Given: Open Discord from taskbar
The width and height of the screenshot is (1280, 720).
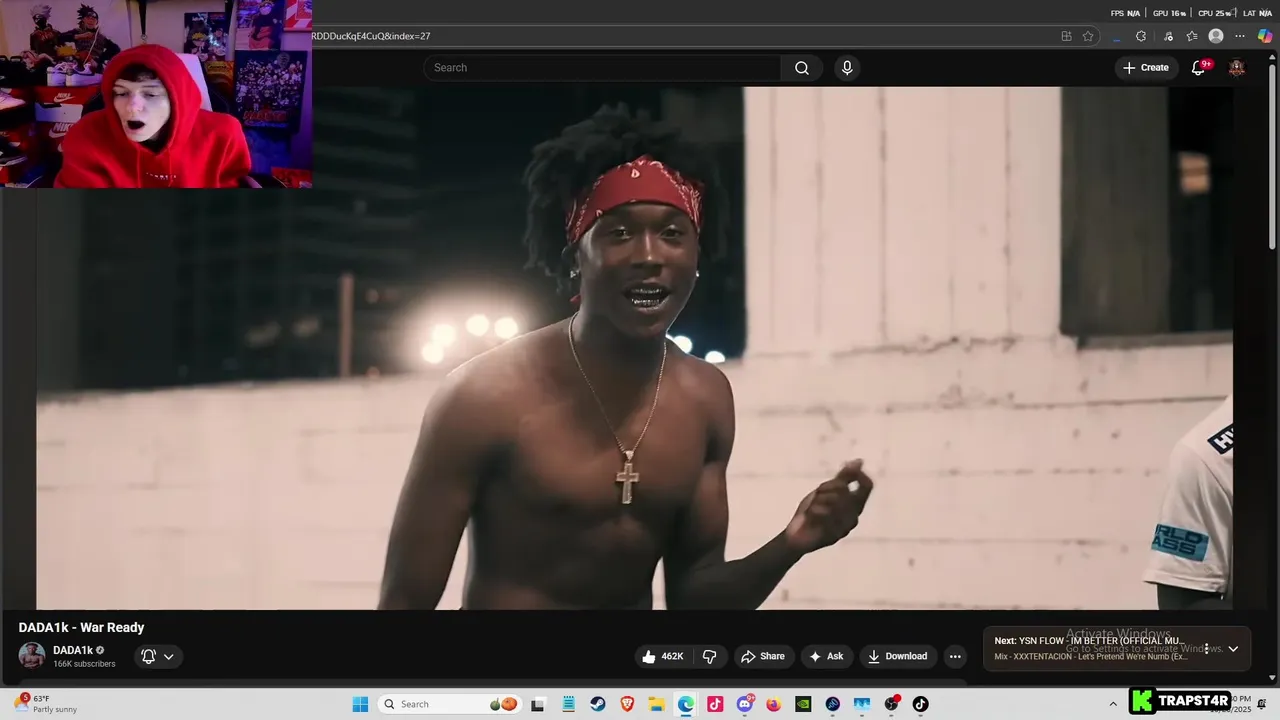Looking at the screenshot, I should click(745, 704).
